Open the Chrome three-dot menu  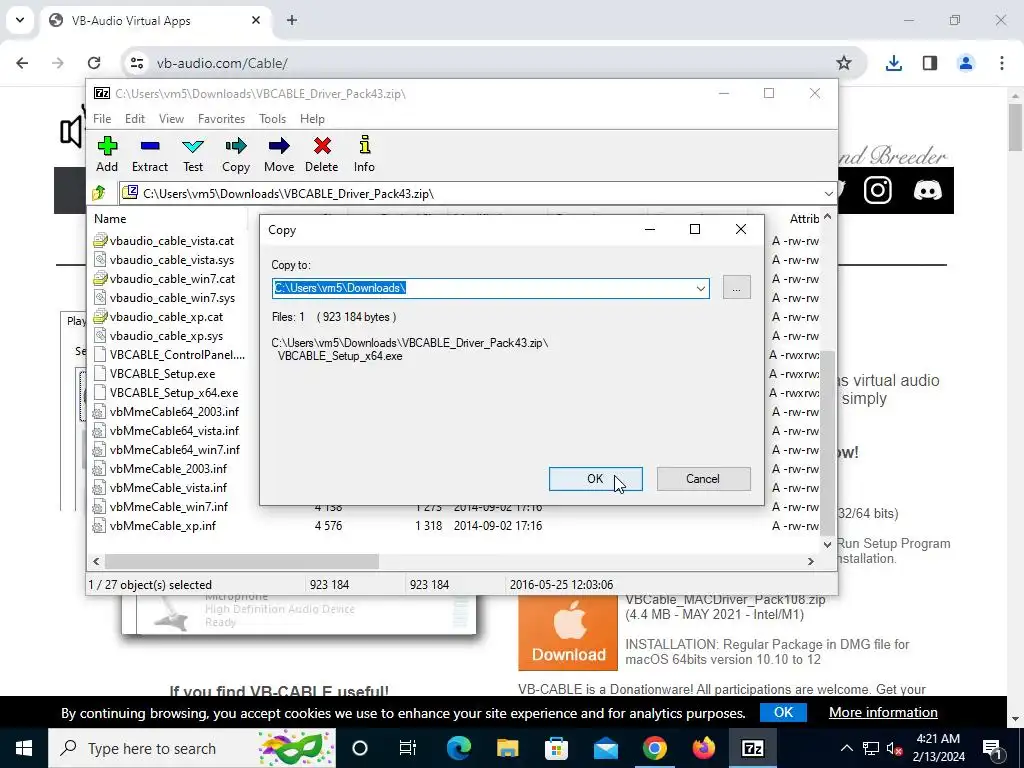pyautogui.click(x=1002, y=63)
